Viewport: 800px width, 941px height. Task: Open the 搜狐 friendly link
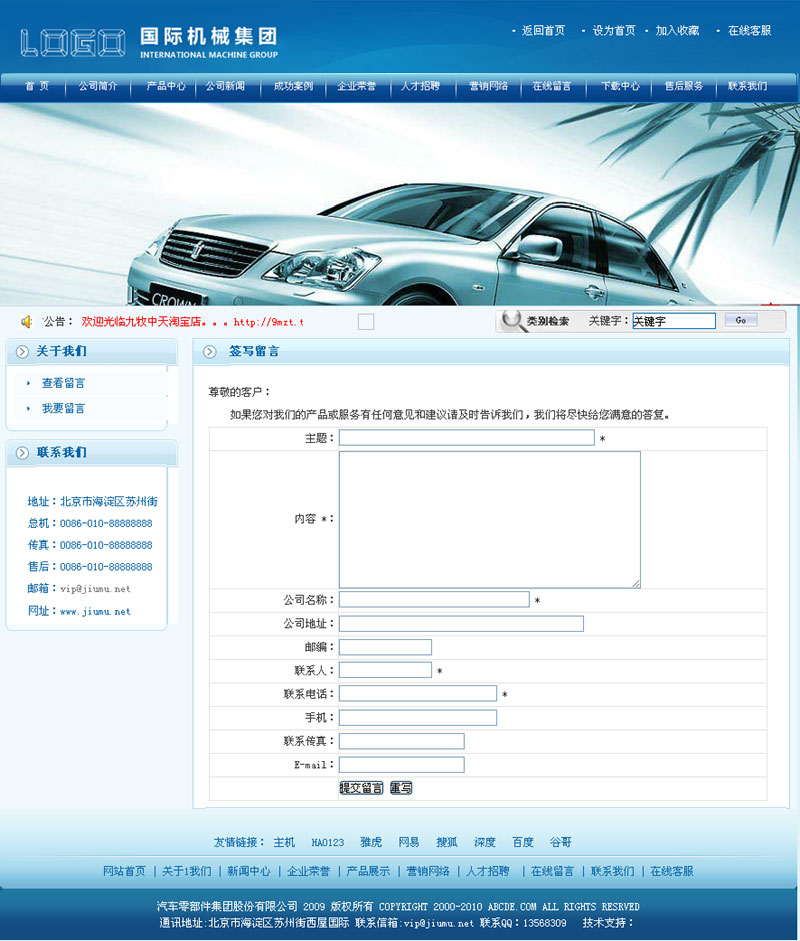447,843
